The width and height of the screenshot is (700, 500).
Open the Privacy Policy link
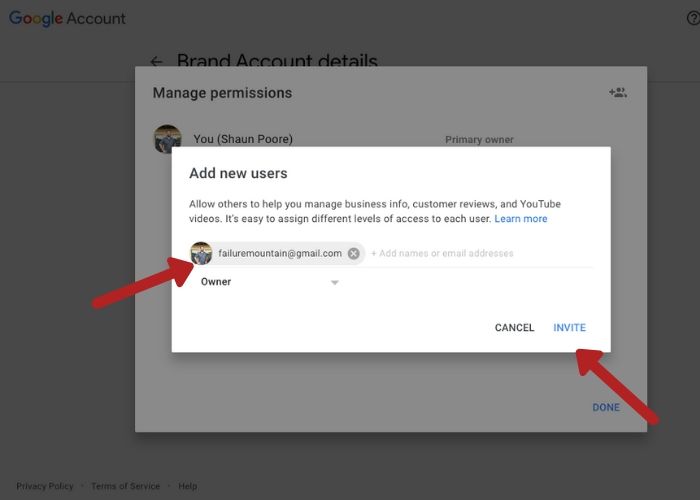coord(45,486)
